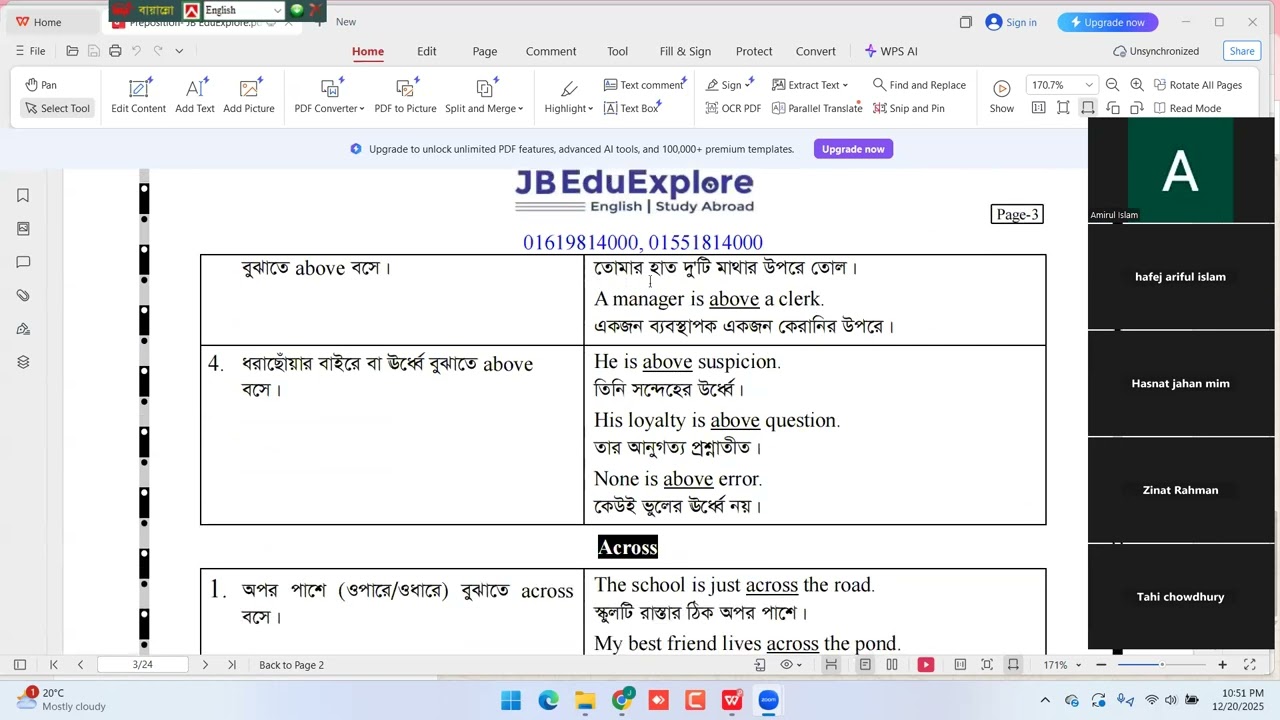Image resolution: width=1280 pixels, height=720 pixels.
Task: Expand the quick access toolbar chevron
Action: 179,51
